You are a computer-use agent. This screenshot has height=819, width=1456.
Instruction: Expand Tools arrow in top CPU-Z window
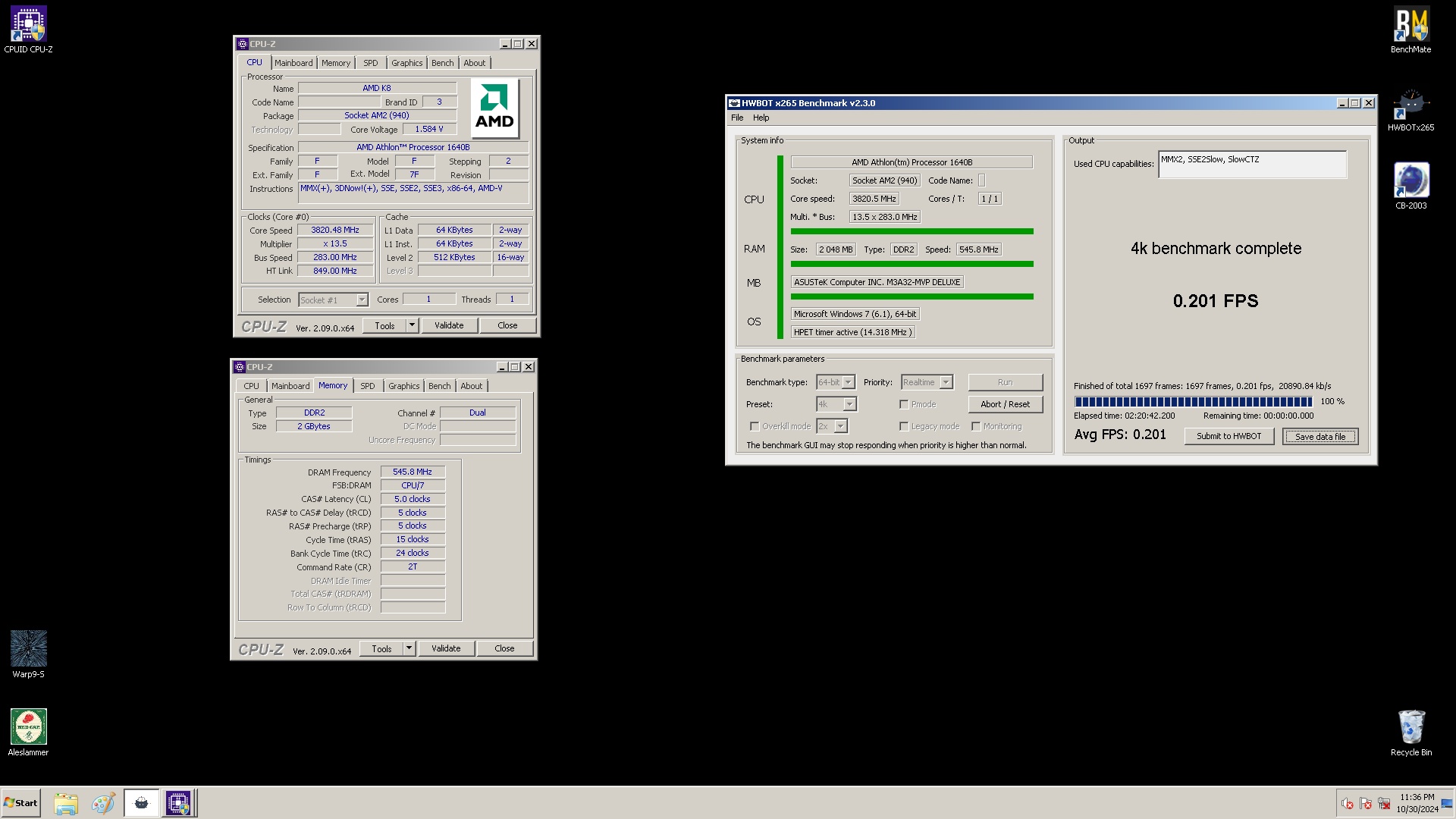[412, 325]
